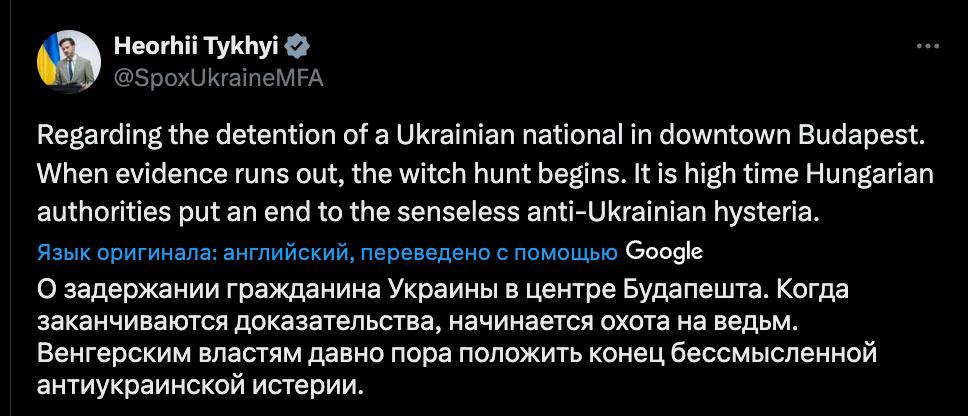Open the three-dot more options menu
Screen dimensions: 968x416
[x=928, y=46]
